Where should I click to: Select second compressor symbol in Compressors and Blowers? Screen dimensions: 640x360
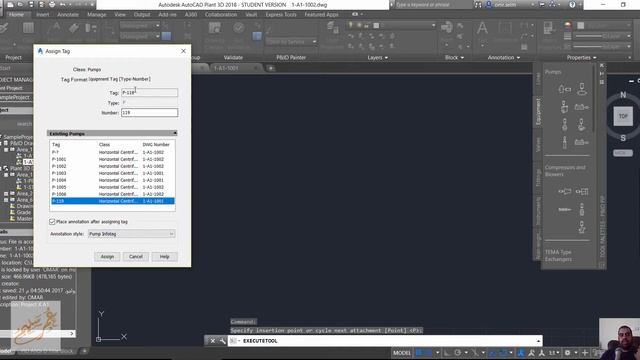pos(582,191)
